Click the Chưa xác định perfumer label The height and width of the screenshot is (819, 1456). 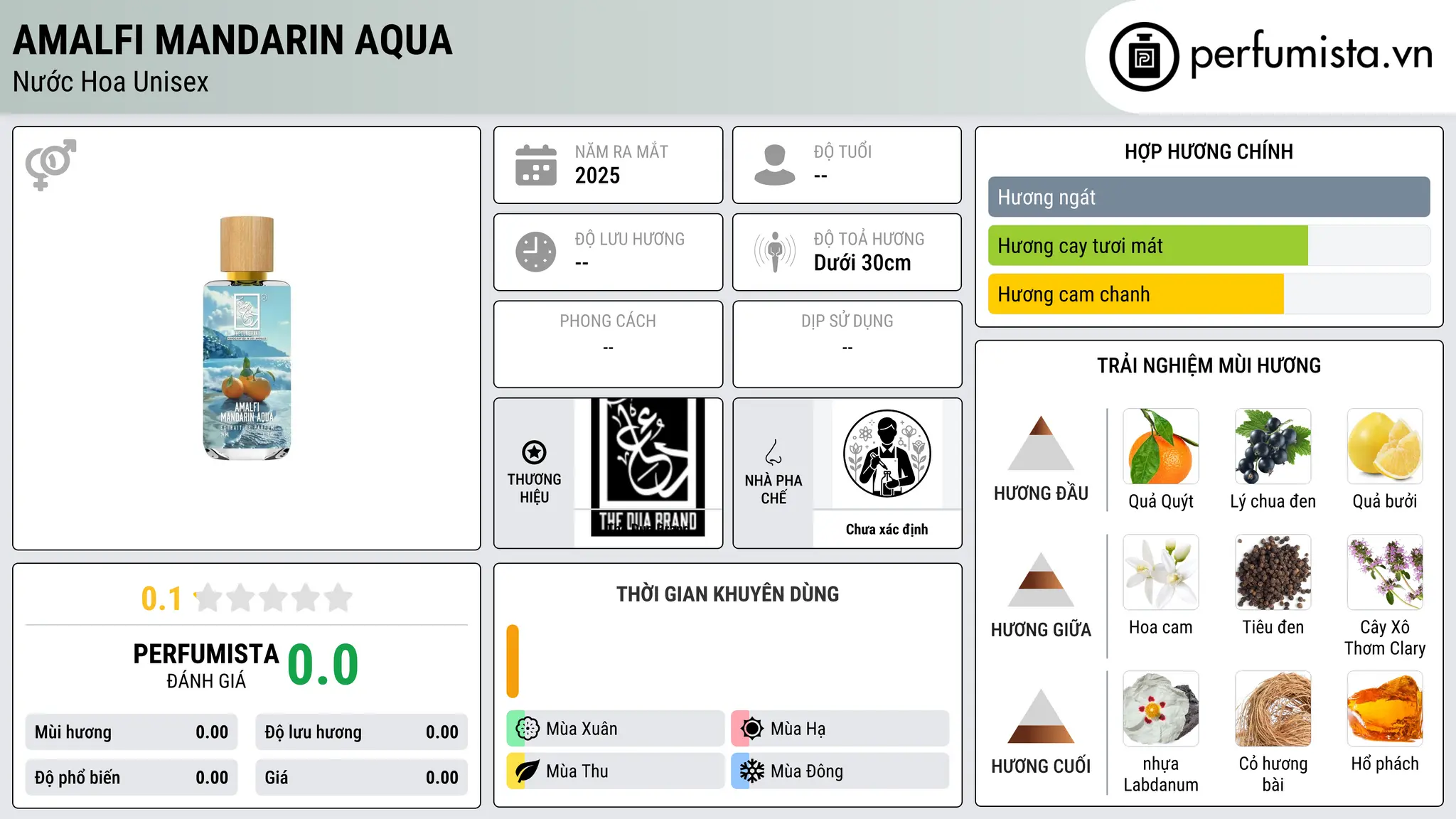click(887, 529)
